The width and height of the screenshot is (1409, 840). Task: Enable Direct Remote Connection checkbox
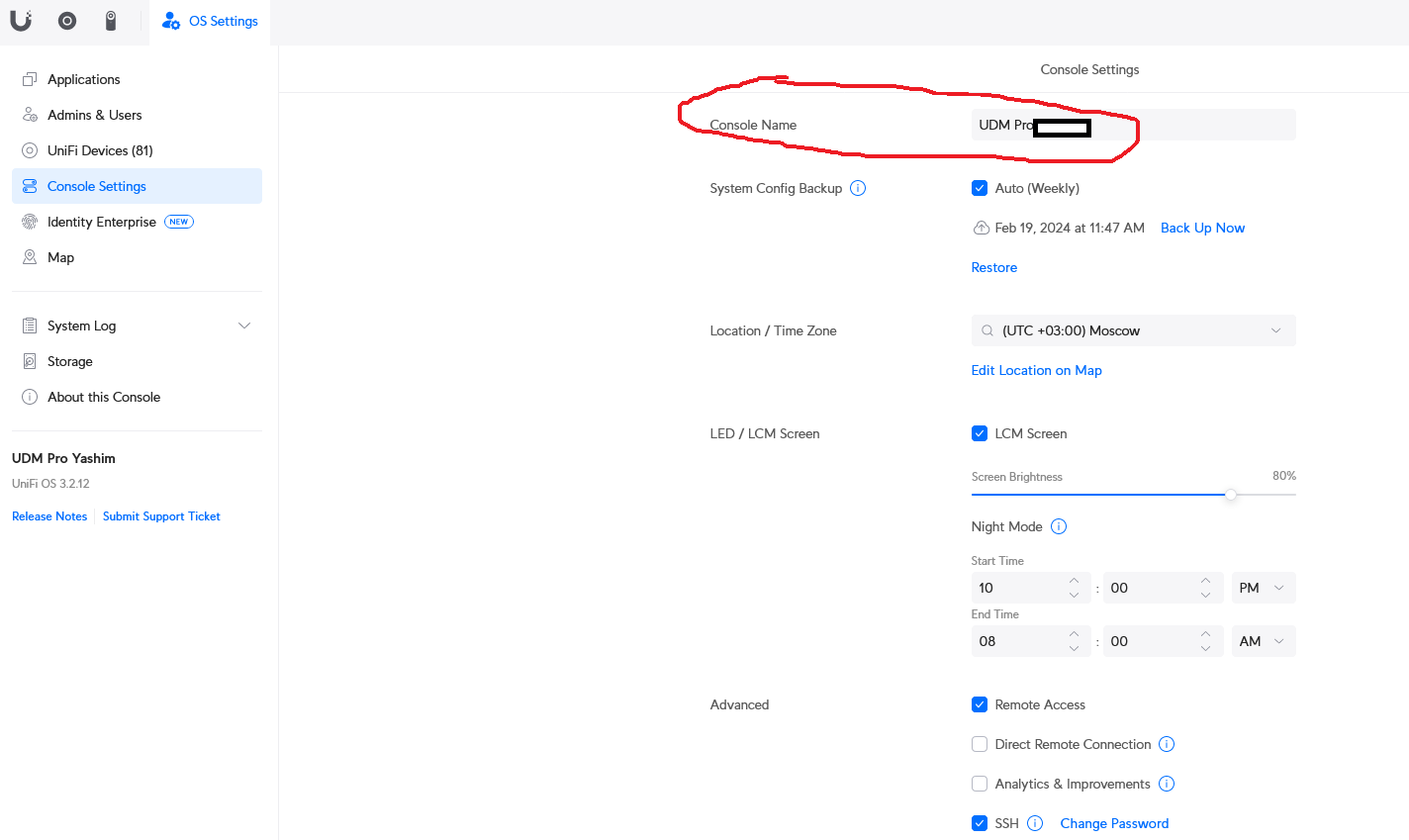(x=980, y=744)
